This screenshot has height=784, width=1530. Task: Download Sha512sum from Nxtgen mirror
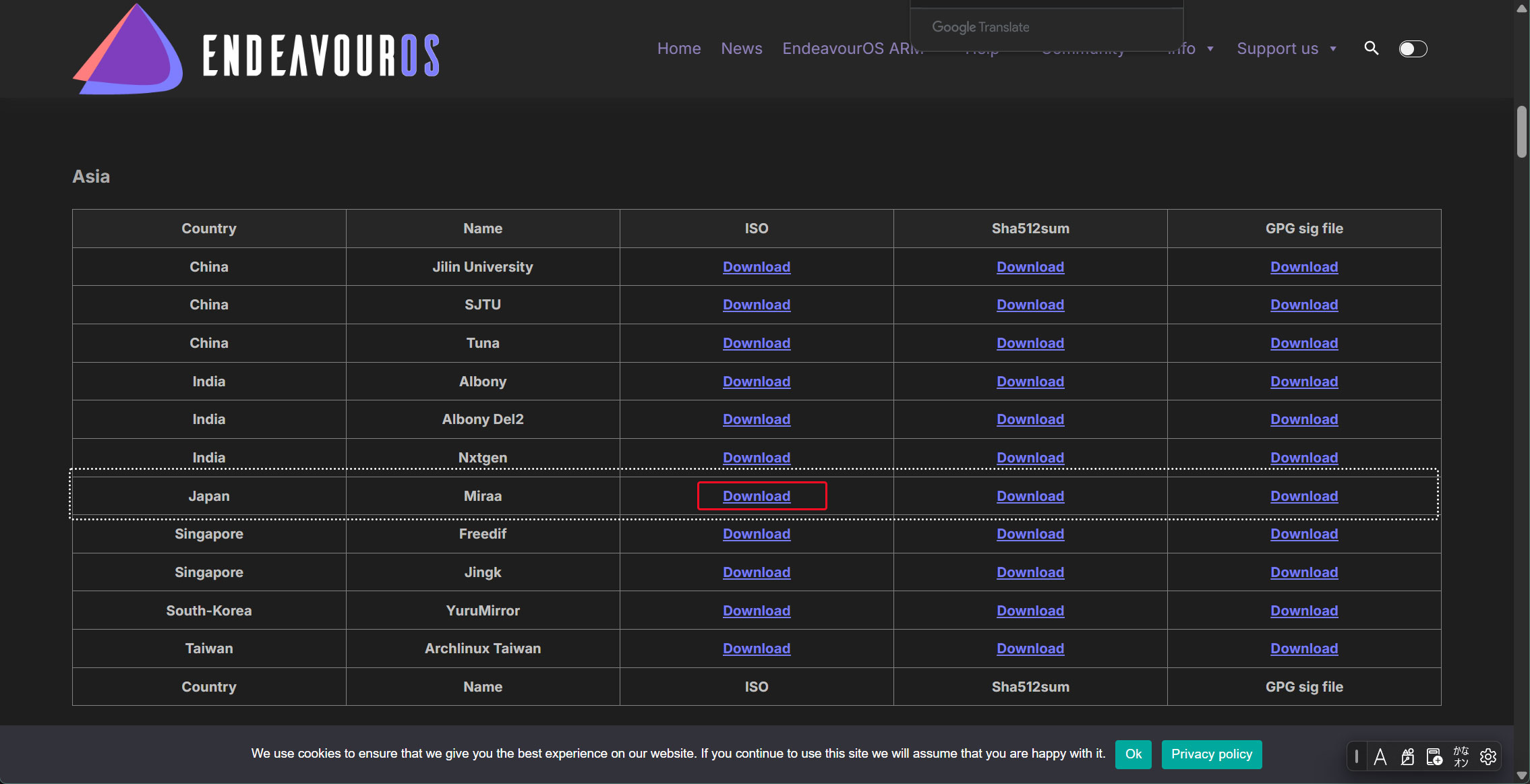(1030, 458)
